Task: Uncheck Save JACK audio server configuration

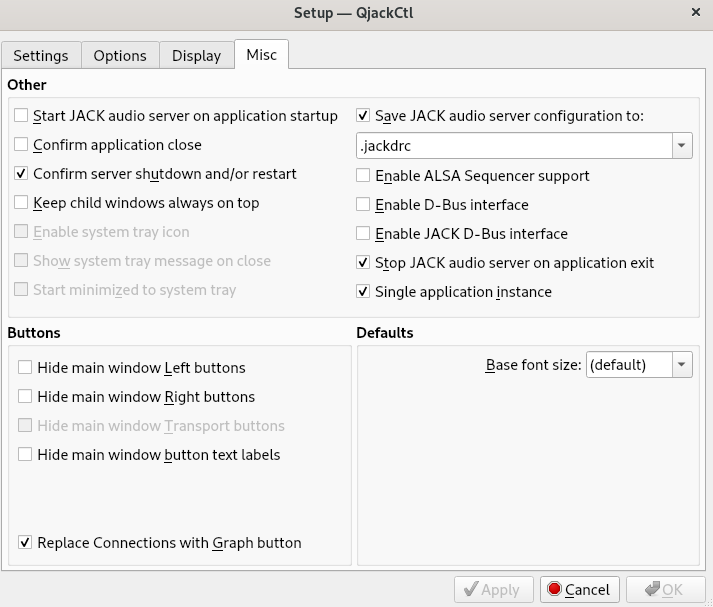Action: (364, 116)
